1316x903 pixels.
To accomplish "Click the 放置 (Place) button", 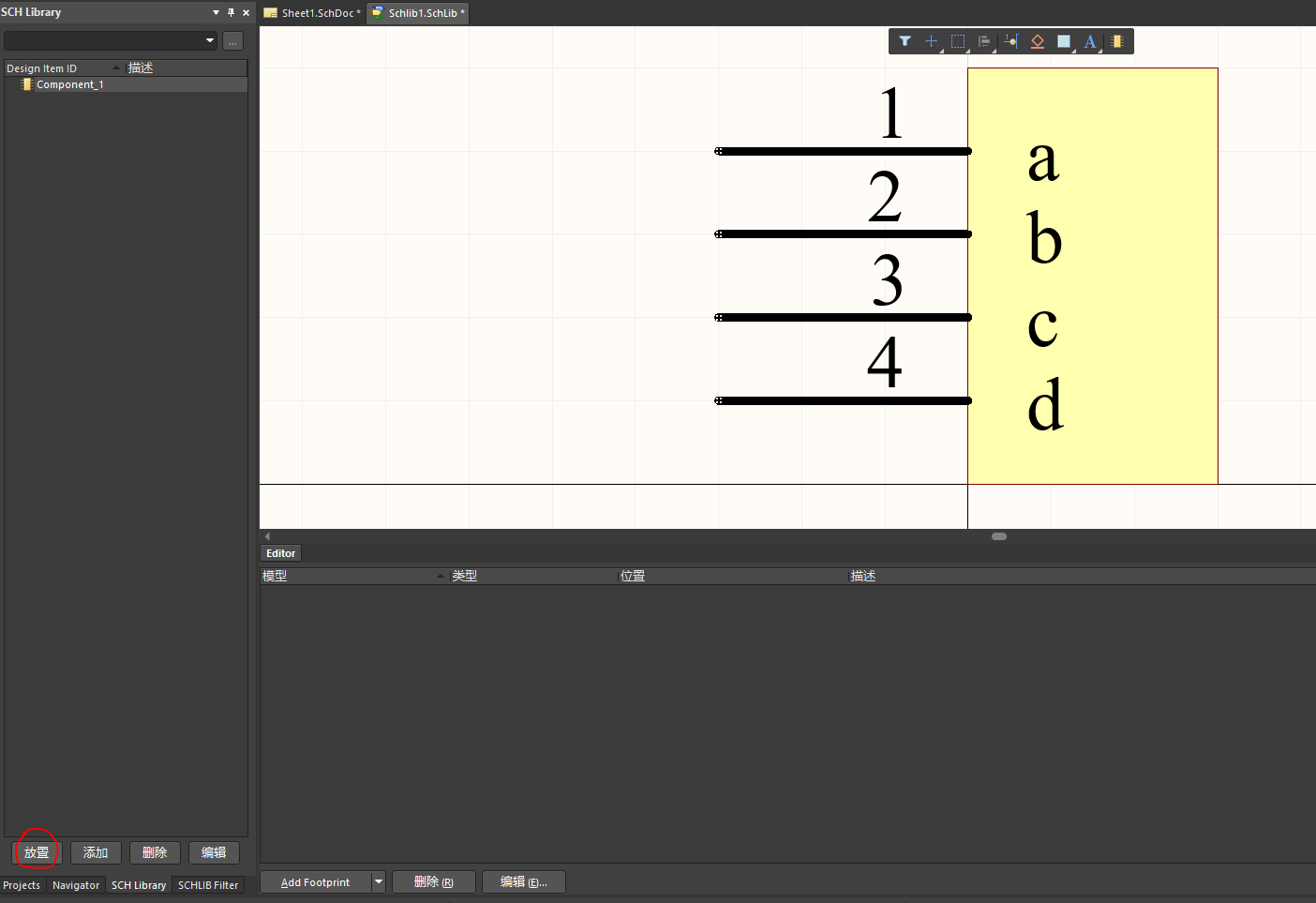I will 37,852.
